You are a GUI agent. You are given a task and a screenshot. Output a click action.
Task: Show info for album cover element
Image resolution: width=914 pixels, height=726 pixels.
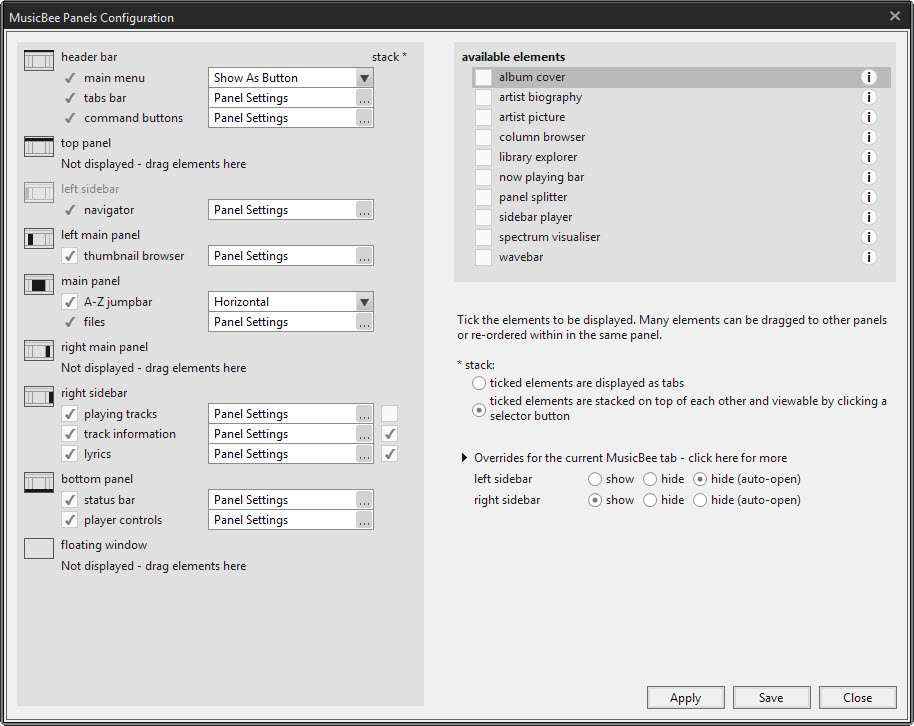tap(869, 77)
